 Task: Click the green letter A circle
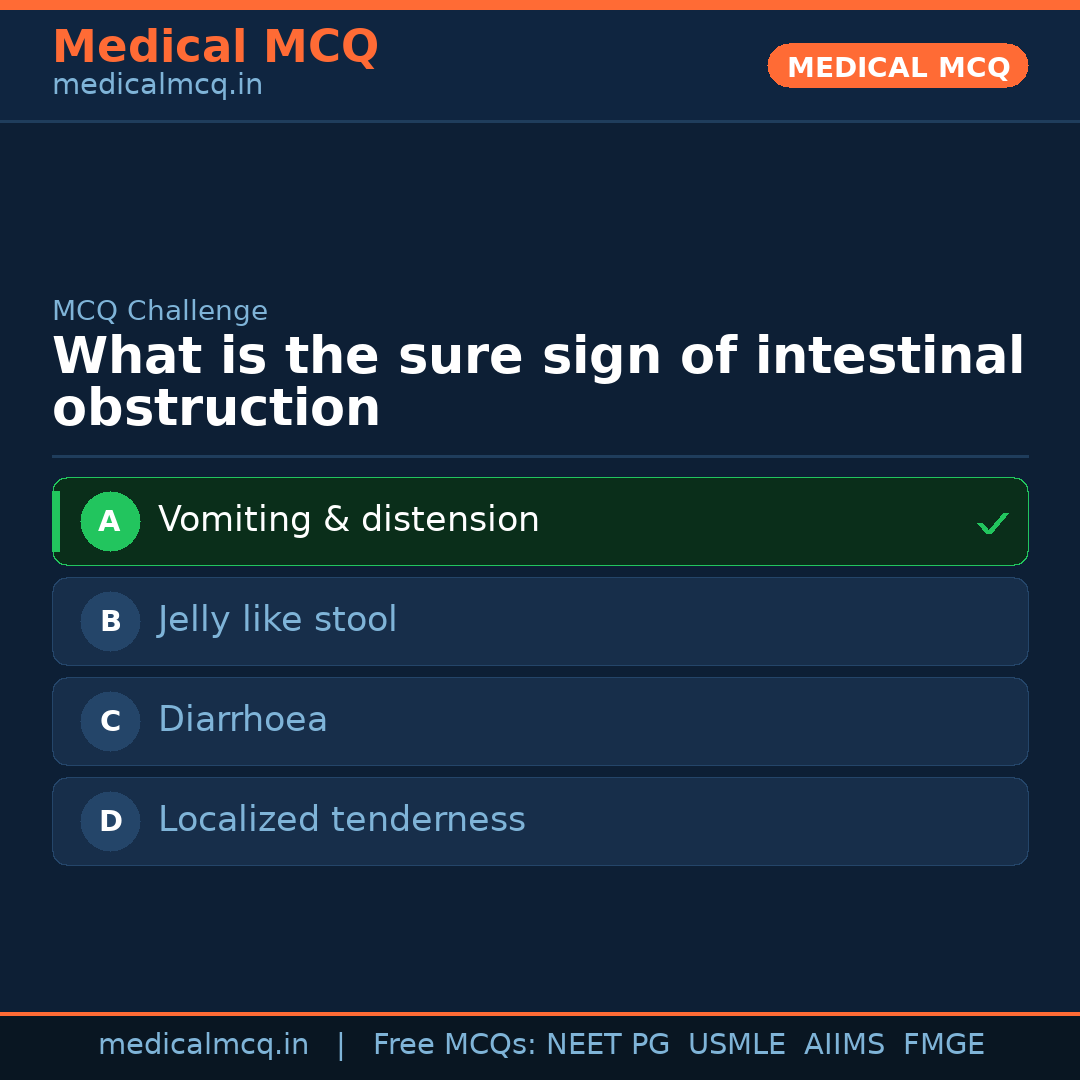pyautogui.click(x=110, y=521)
